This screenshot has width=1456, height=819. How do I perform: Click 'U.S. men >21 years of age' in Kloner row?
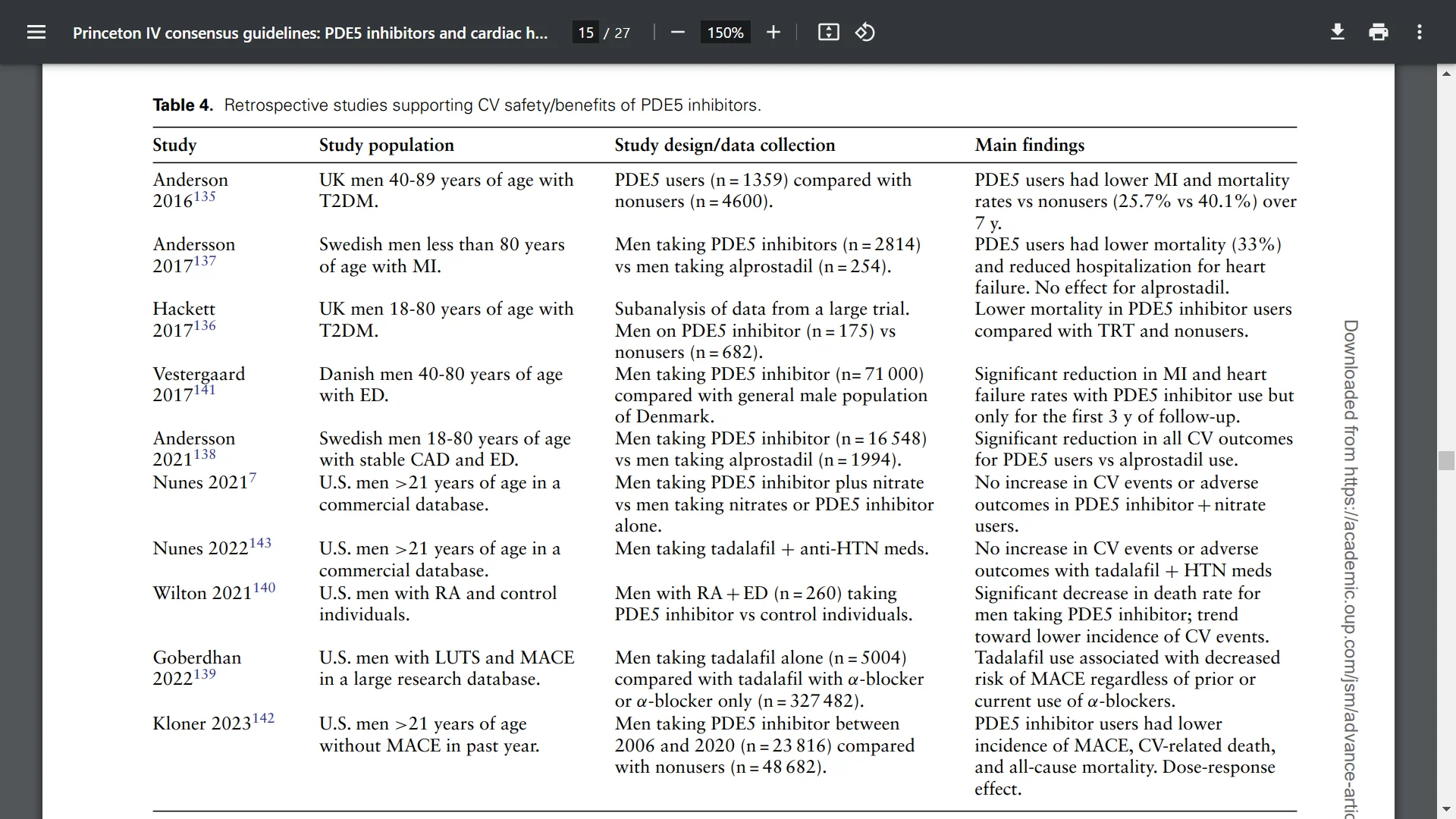pyautogui.click(x=423, y=723)
